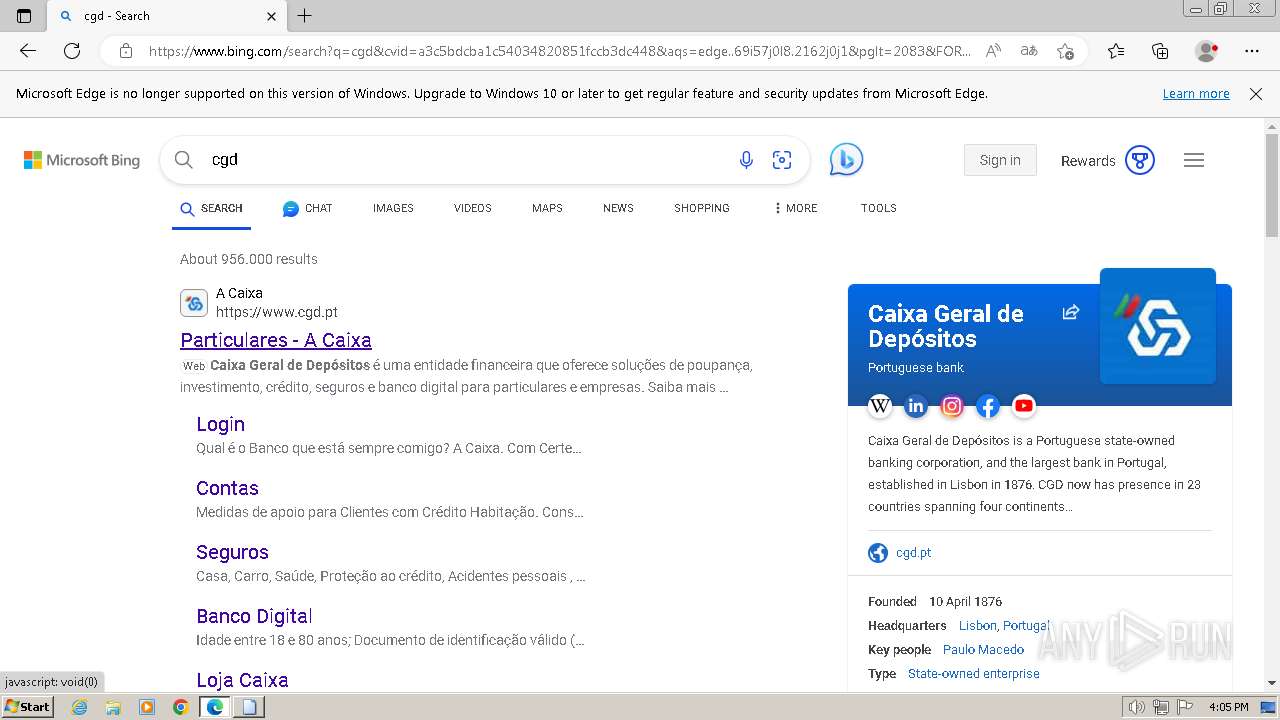This screenshot has width=1280, height=720.
Task: Open the Seguros sublink
Action: [232, 552]
